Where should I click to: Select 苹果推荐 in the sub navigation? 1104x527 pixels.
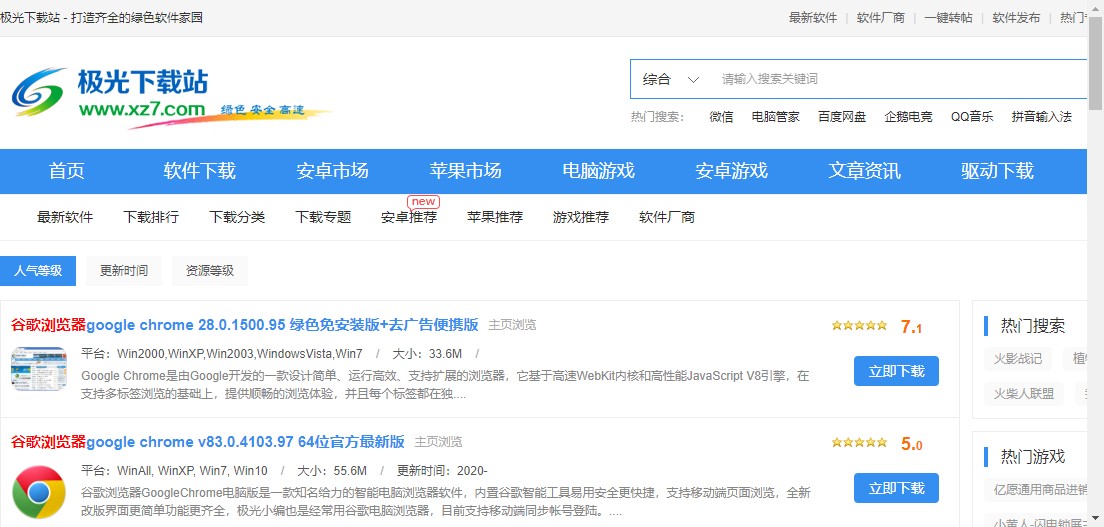click(495, 217)
